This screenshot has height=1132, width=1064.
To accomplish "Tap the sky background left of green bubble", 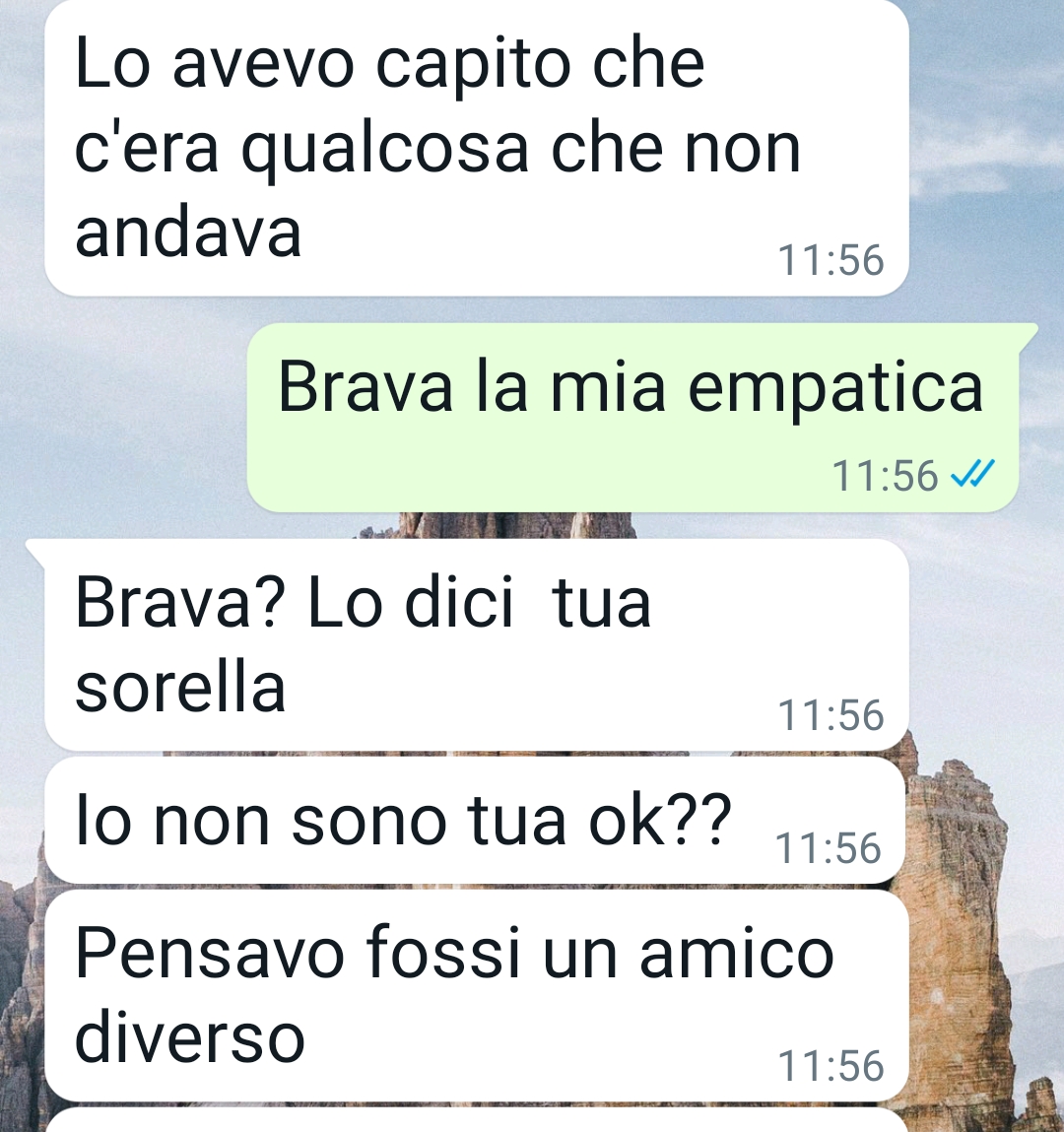I will 123,418.
